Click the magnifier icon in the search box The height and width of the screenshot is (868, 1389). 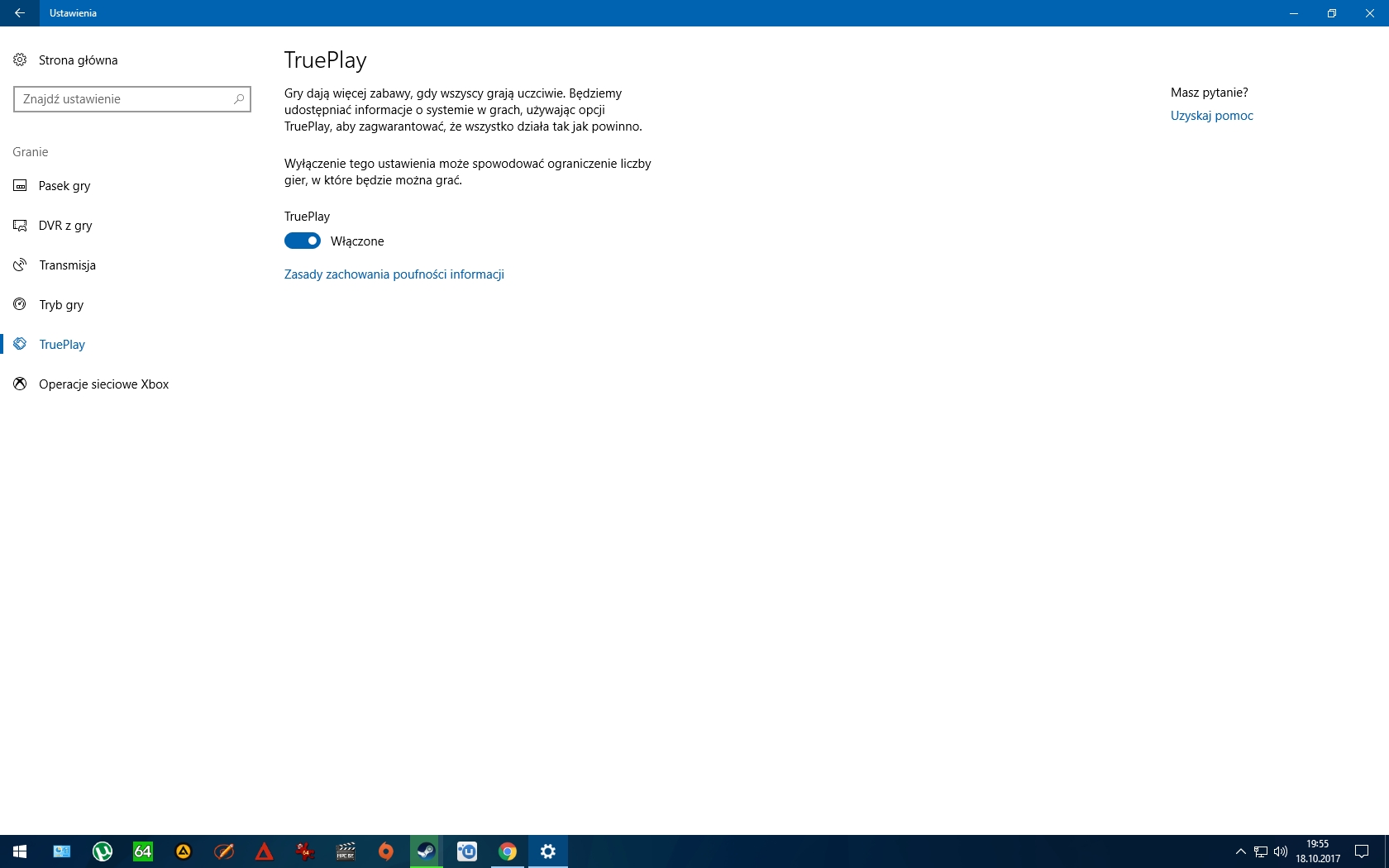(239, 99)
